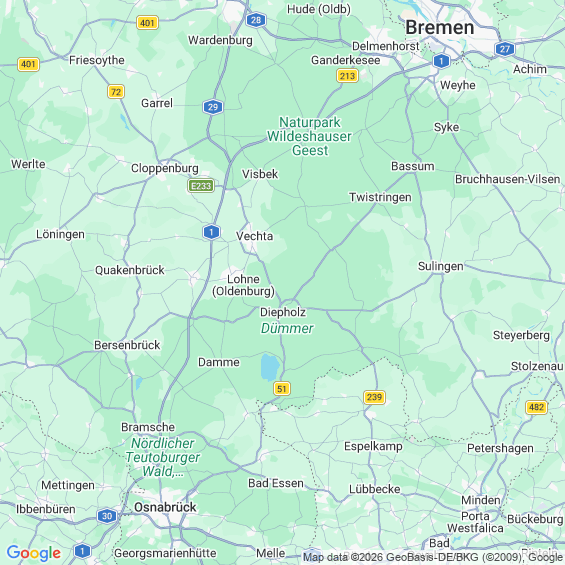Select the Diepholz town label
Screen dimensions: 565x565
[x=283, y=312]
